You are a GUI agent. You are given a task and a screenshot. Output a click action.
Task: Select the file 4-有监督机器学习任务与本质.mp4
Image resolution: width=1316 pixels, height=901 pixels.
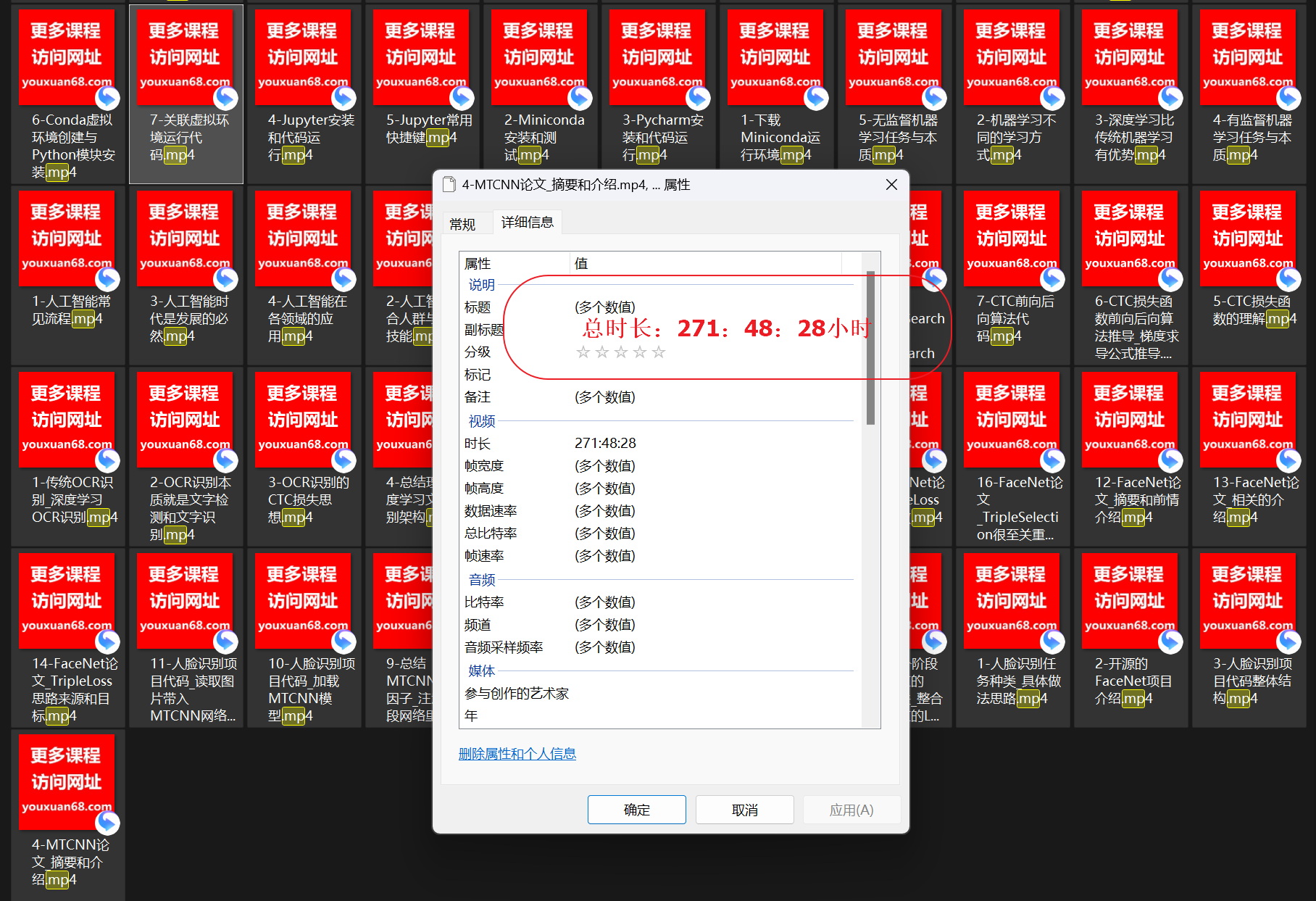[1249, 94]
